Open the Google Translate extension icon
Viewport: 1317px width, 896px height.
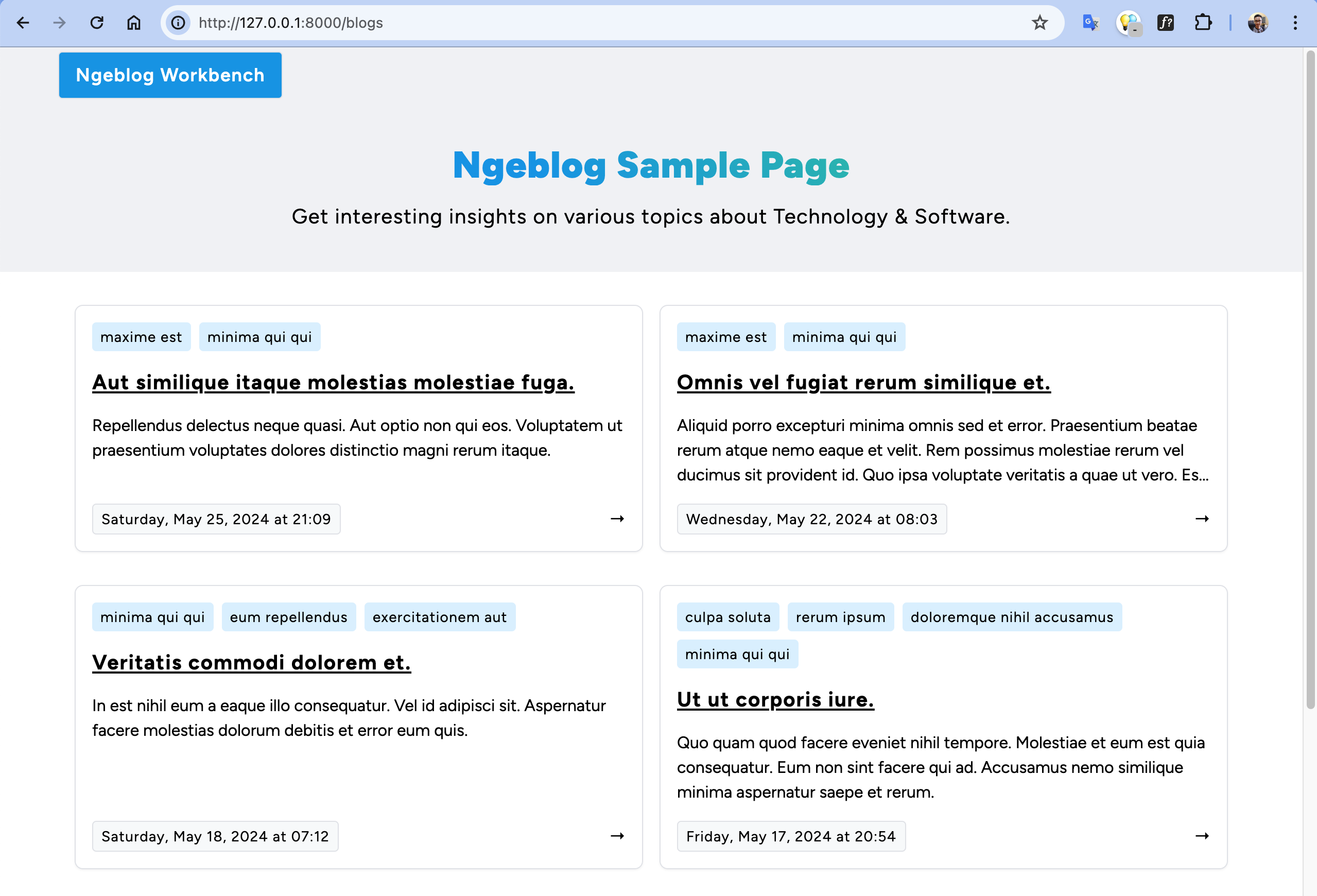click(x=1090, y=23)
